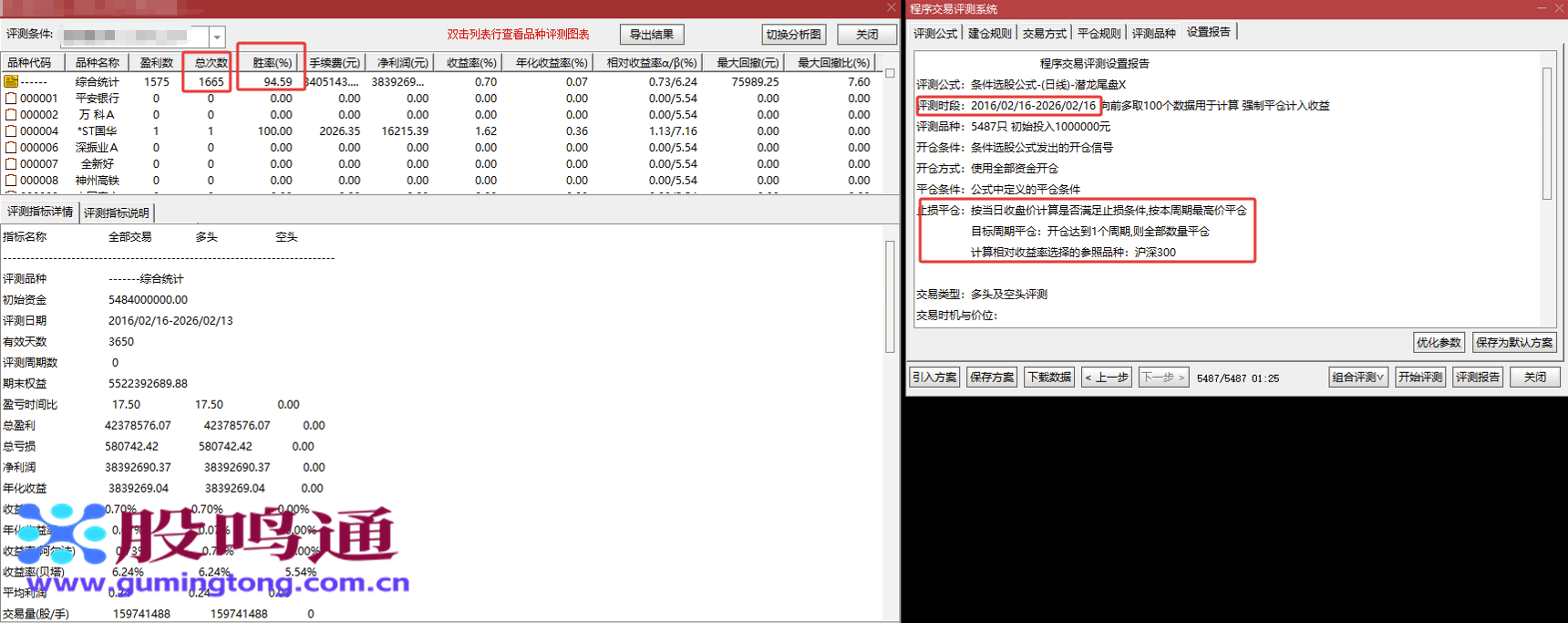Switch to the 评测指标详情 tab
This screenshot has width=1568, height=623.
pyautogui.click(x=40, y=212)
